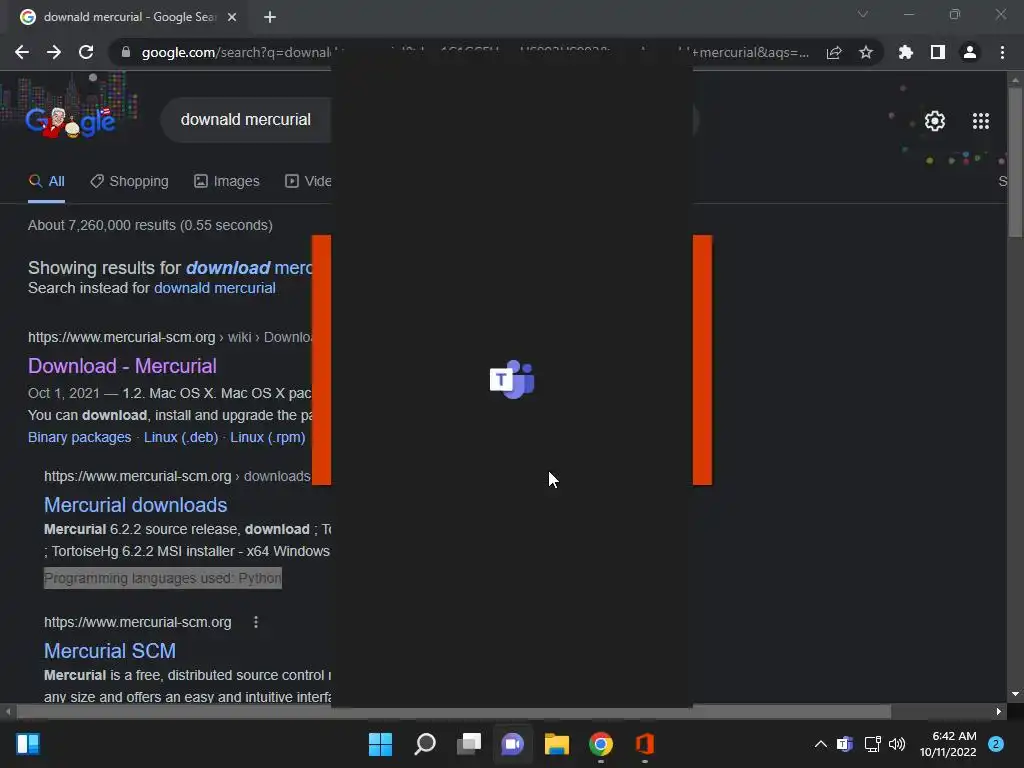Open the Linux (.deb) sitelink

pyautogui.click(x=181, y=438)
